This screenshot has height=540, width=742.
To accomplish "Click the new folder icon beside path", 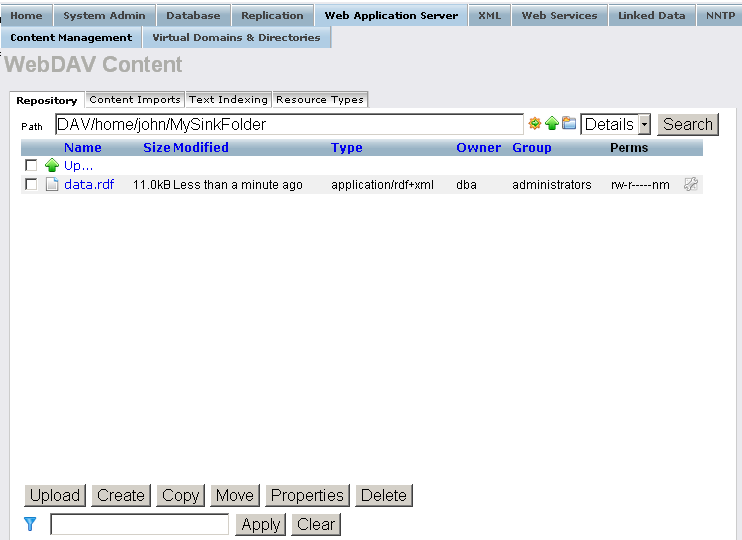I will pyautogui.click(x=569, y=124).
